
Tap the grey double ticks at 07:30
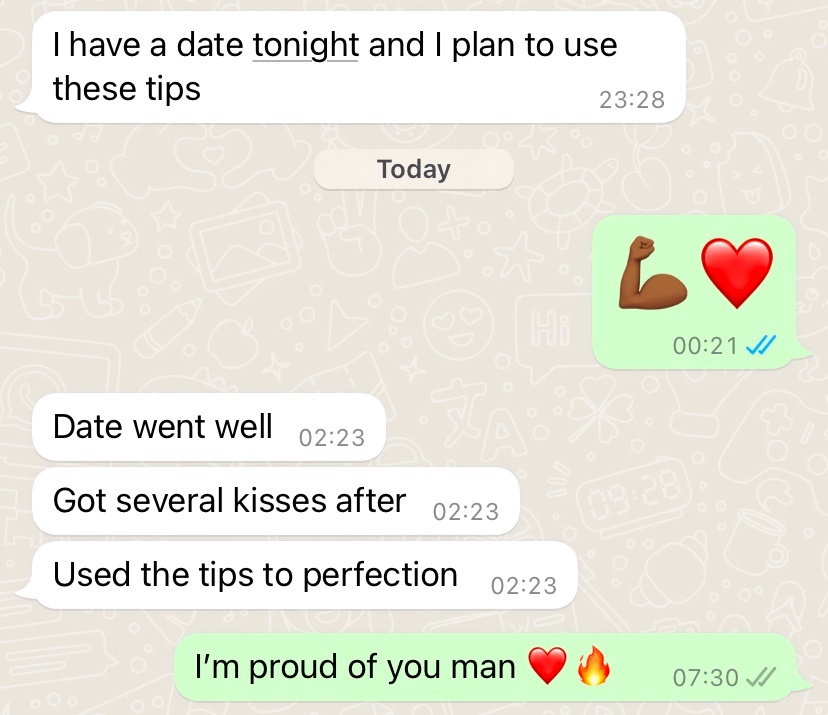(760, 678)
